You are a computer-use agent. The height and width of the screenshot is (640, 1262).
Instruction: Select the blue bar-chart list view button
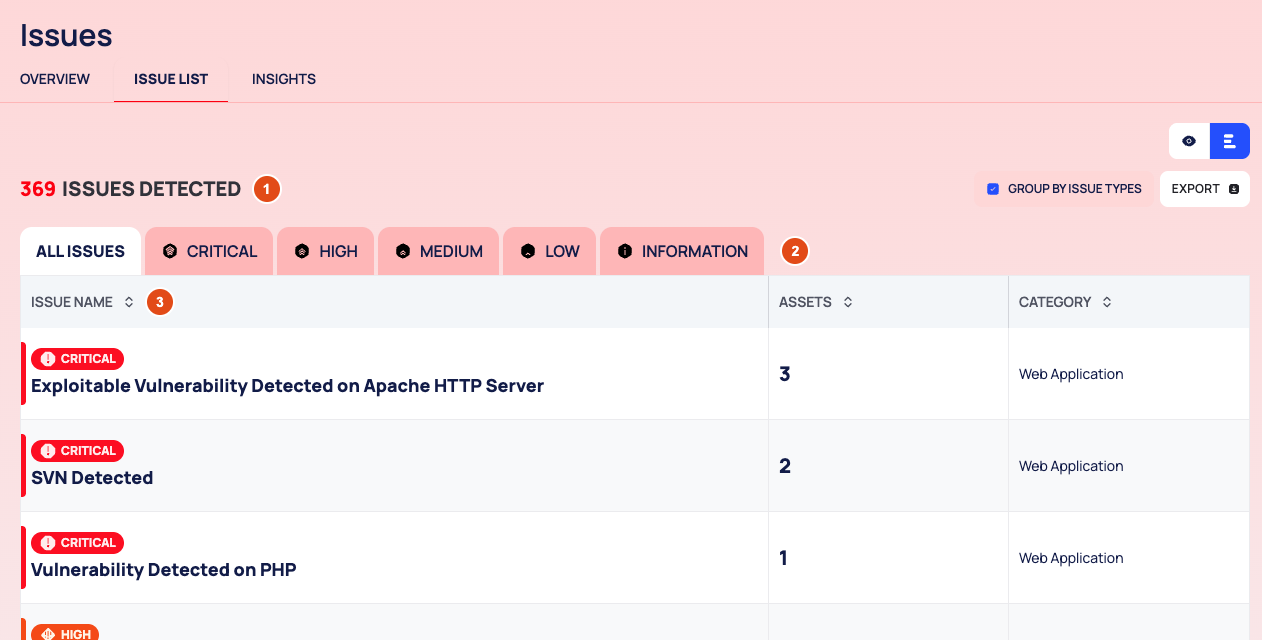point(1230,141)
